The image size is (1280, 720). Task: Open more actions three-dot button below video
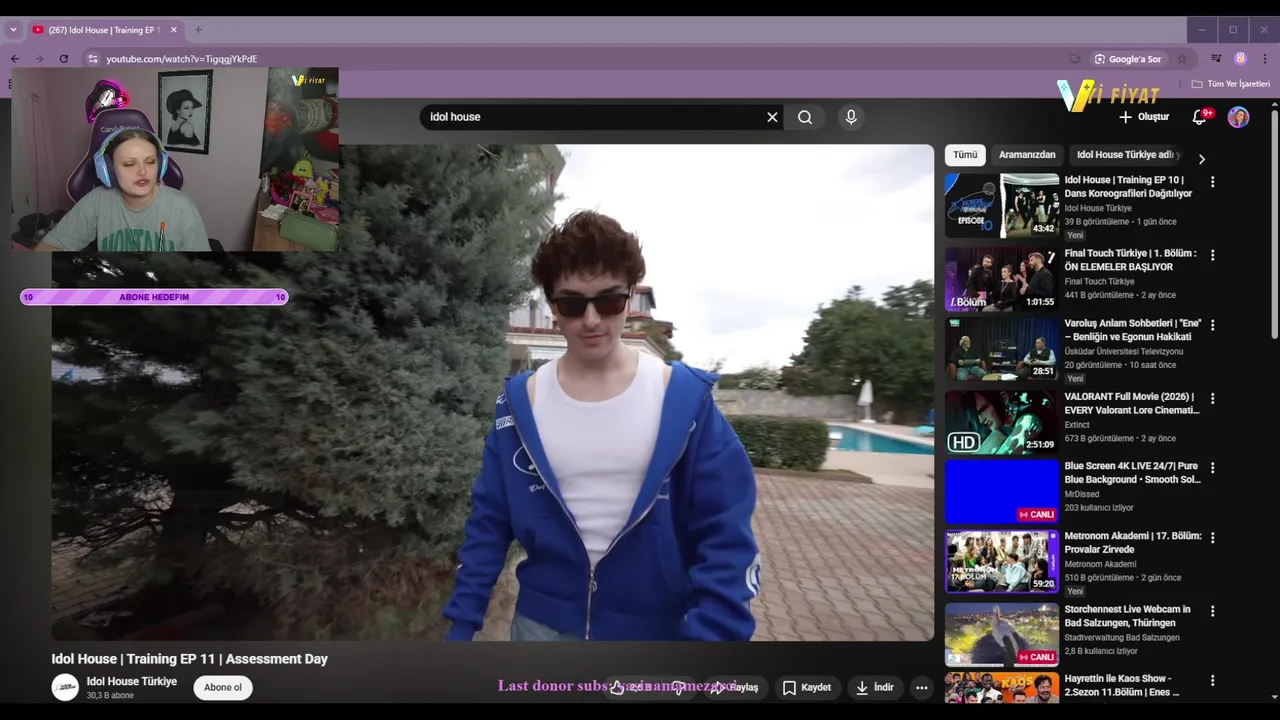[x=922, y=687]
